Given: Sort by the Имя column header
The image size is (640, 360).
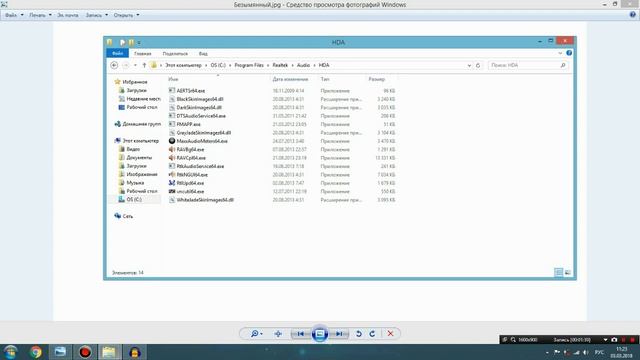Looking at the screenshot, I should click(x=218, y=79).
